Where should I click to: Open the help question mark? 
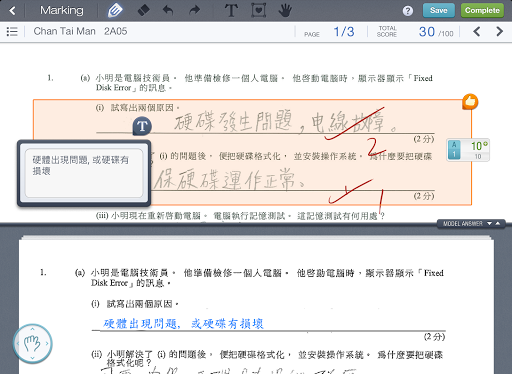[408, 11]
